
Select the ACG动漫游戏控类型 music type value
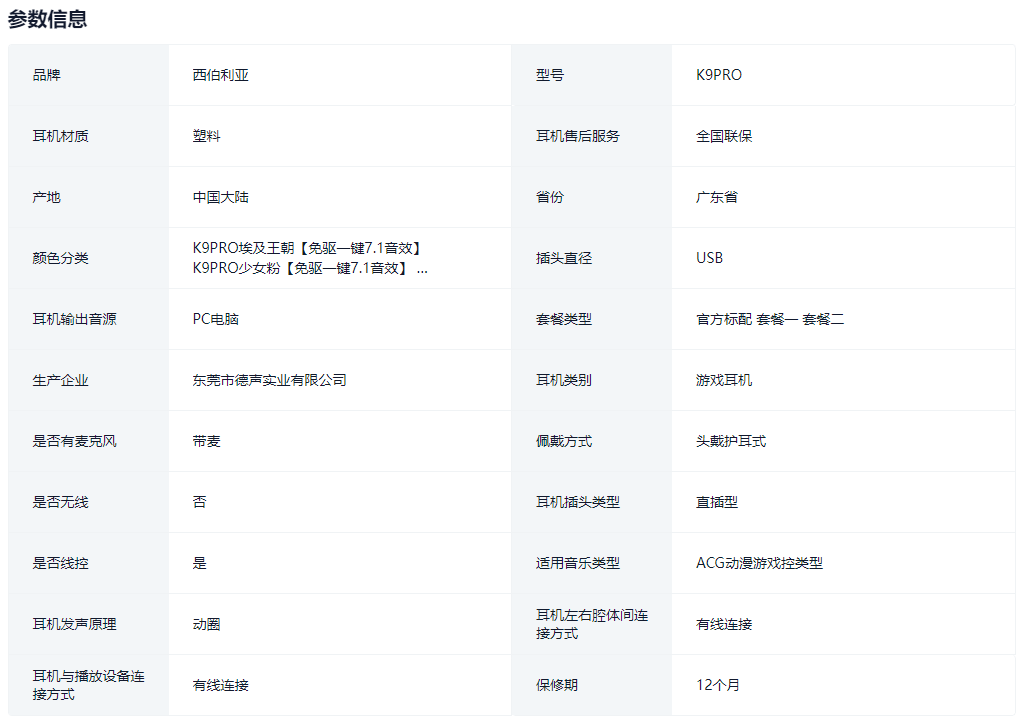759,563
